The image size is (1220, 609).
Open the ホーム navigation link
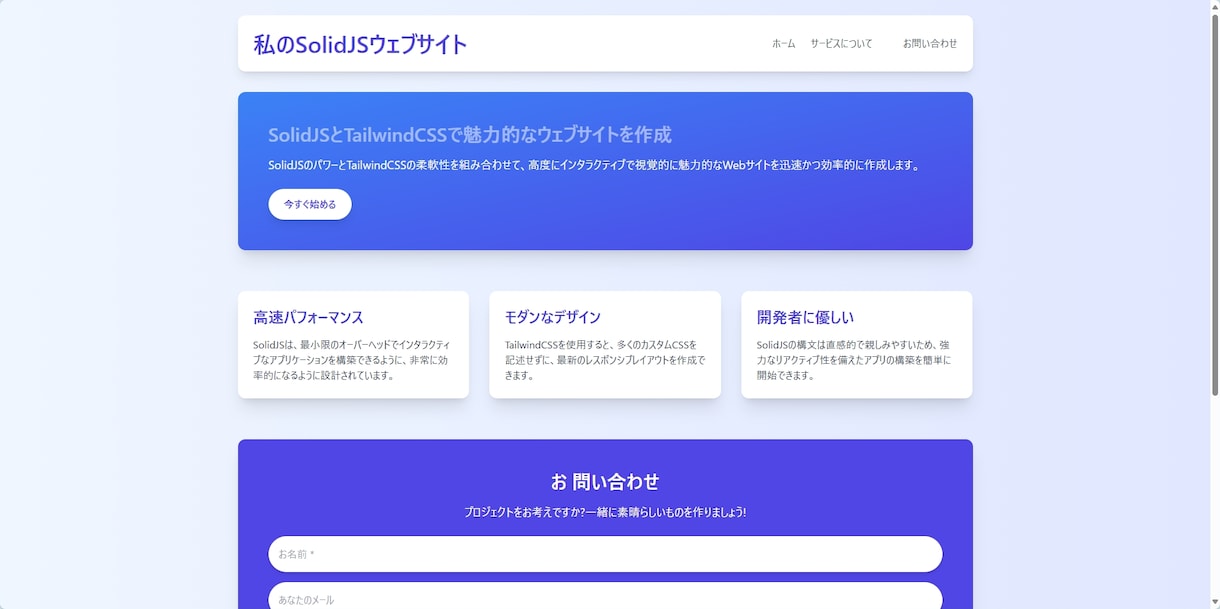coord(783,44)
